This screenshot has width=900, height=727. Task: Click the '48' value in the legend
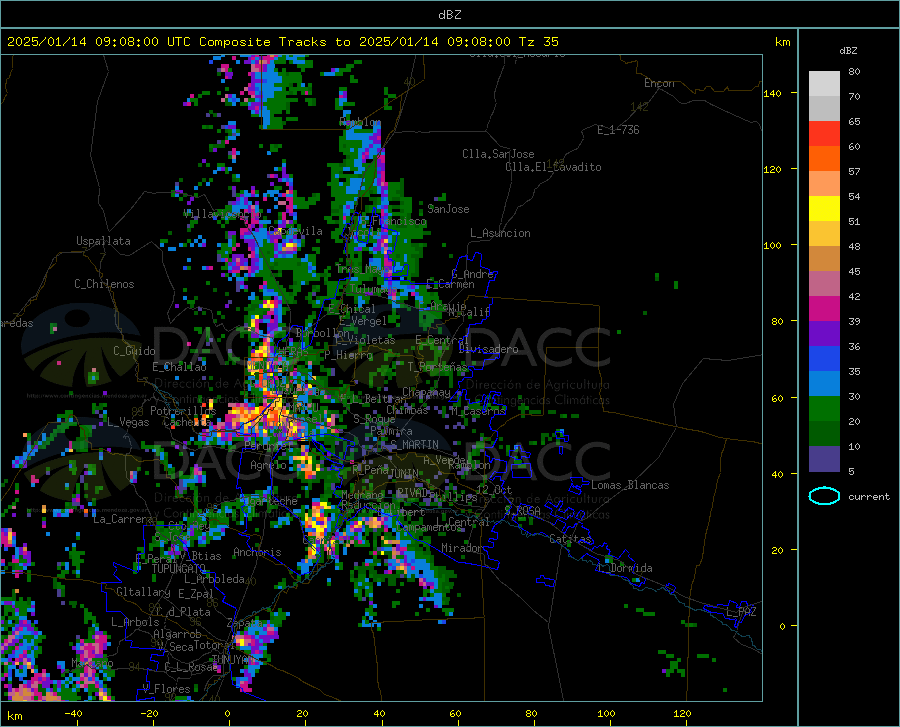click(x=854, y=246)
